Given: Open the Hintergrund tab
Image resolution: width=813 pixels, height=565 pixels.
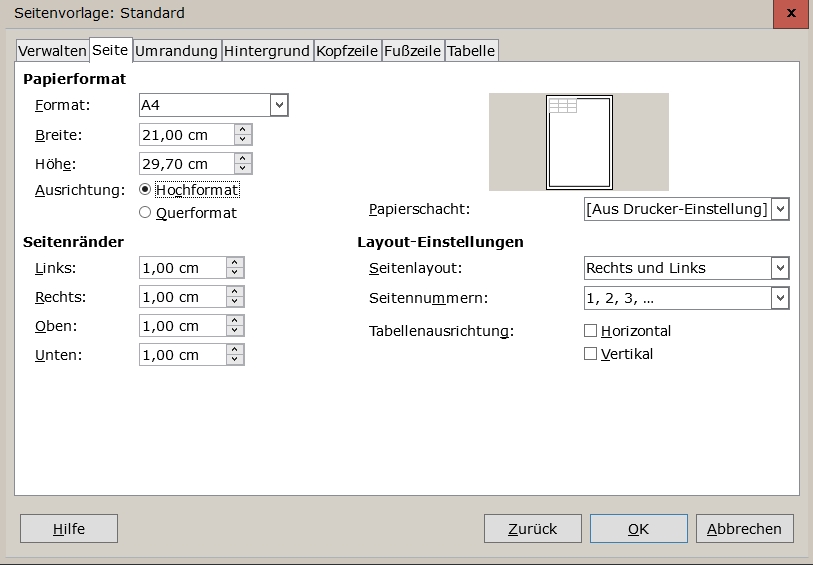Looking at the screenshot, I should pos(267,51).
